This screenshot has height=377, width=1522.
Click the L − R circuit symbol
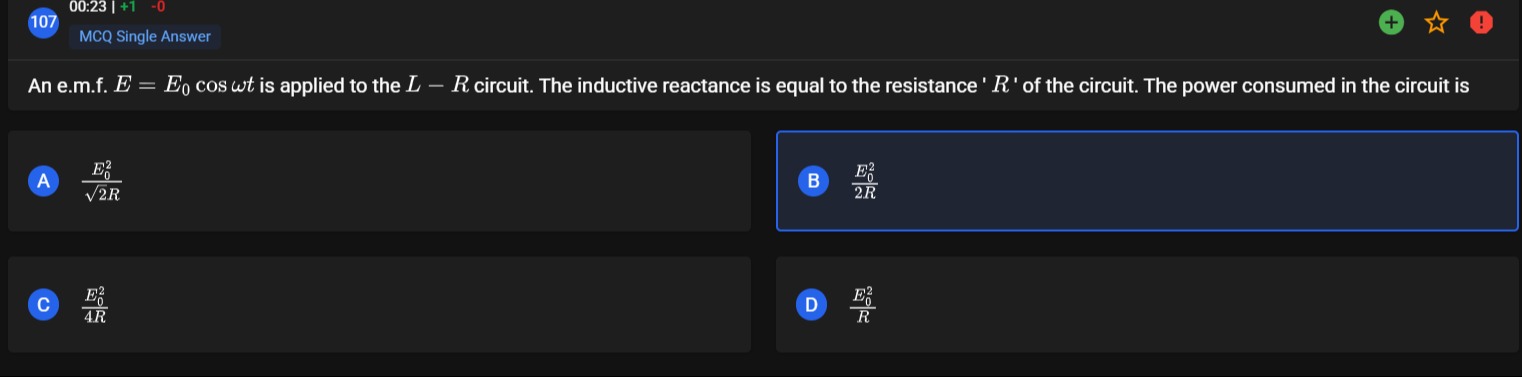coord(437,86)
